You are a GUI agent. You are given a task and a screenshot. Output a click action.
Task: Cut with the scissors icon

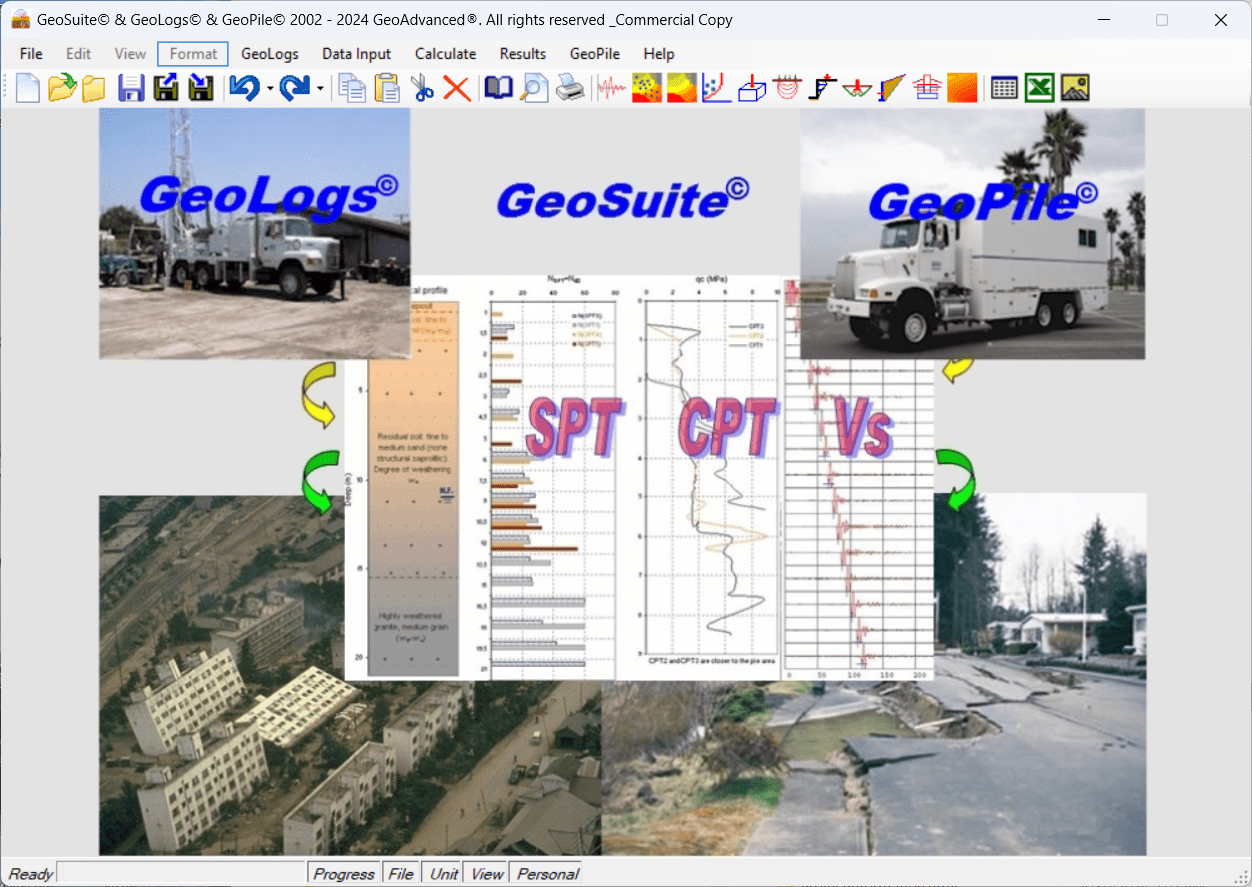(422, 88)
